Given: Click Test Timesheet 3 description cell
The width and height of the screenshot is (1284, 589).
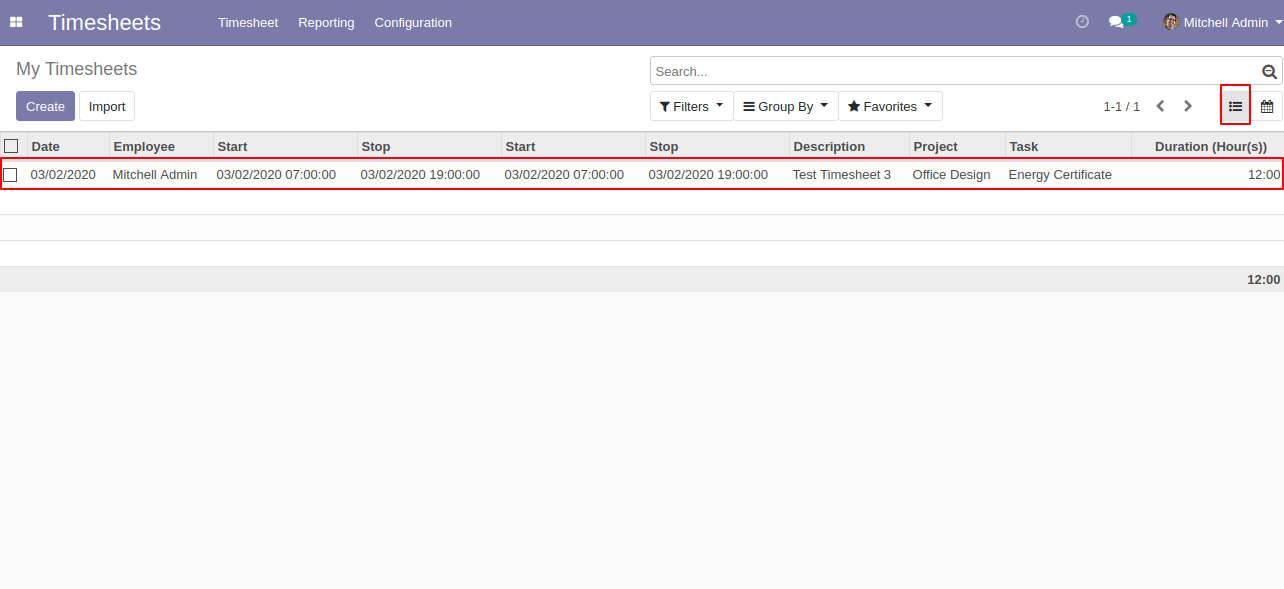Looking at the screenshot, I should pos(842,175).
